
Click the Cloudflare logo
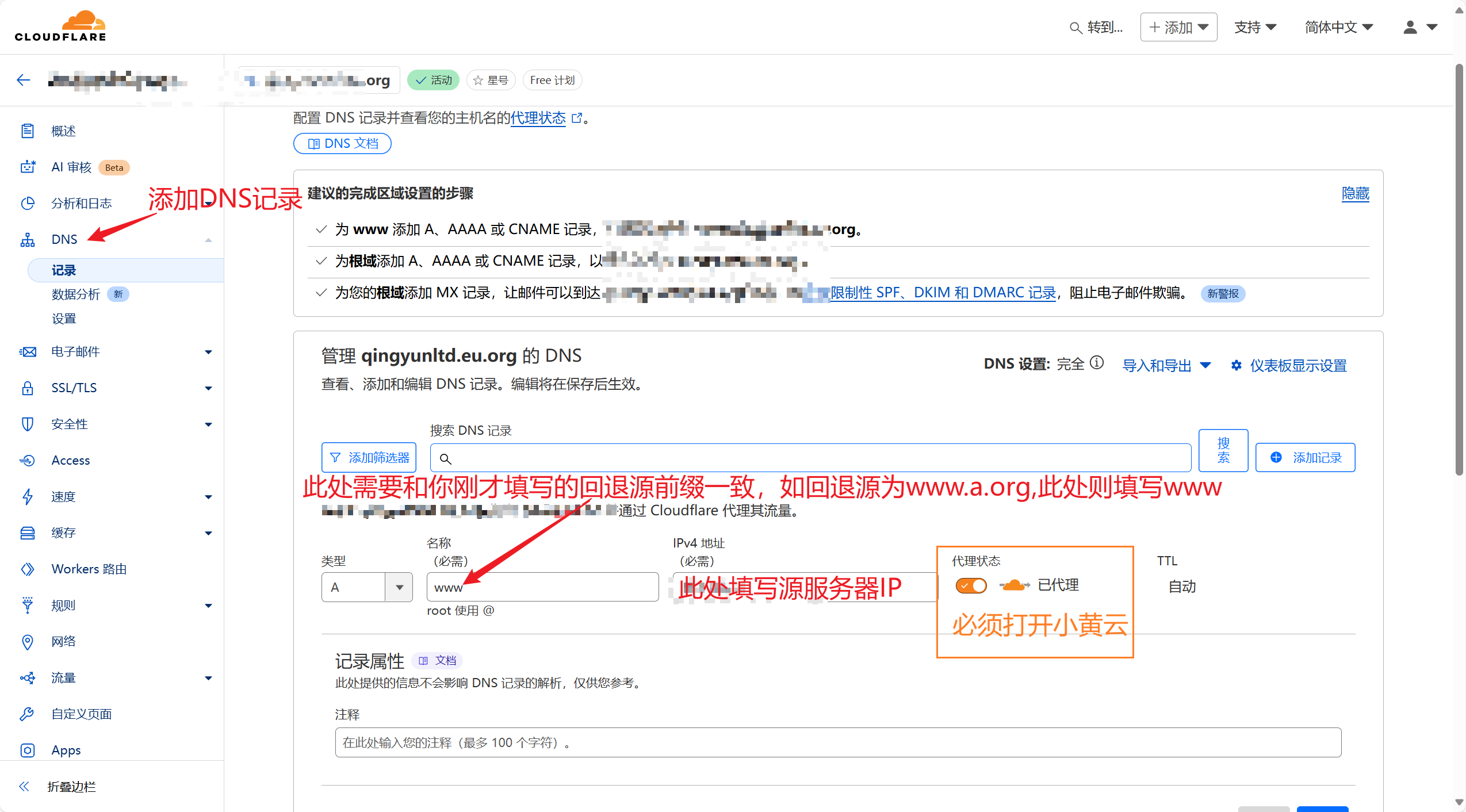(x=60, y=26)
